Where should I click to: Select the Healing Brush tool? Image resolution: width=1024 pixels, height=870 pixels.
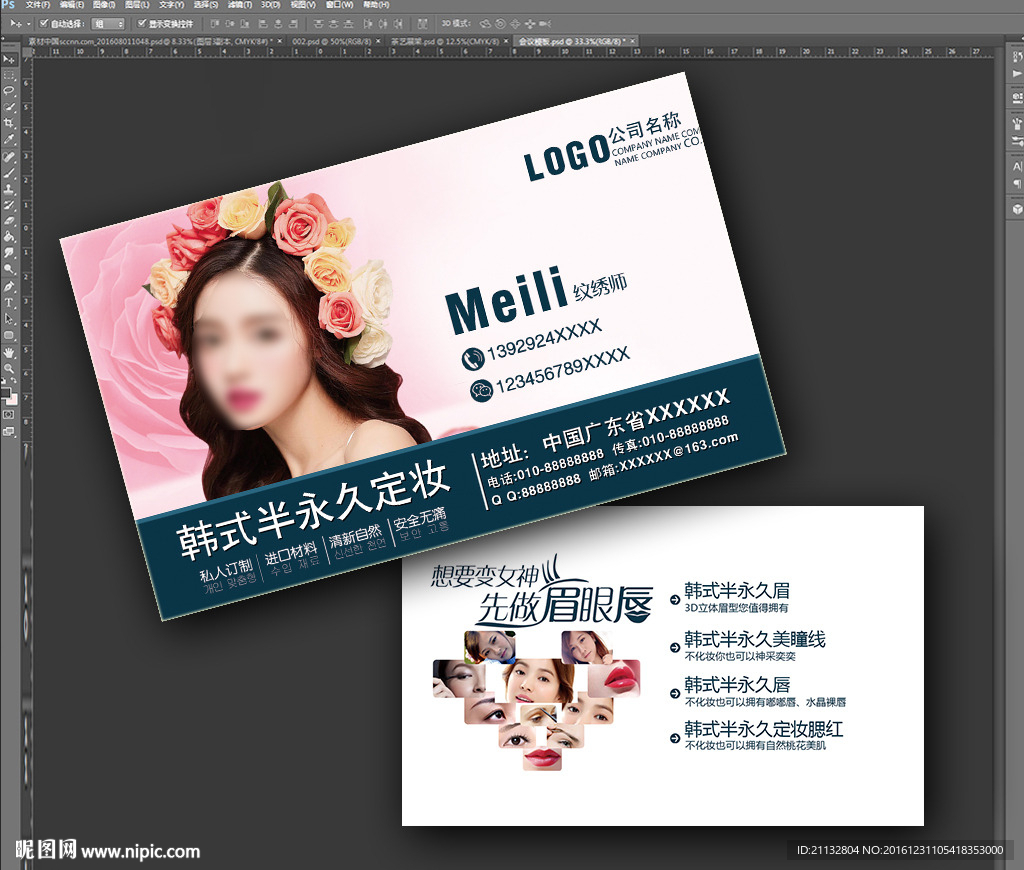tap(8, 157)
